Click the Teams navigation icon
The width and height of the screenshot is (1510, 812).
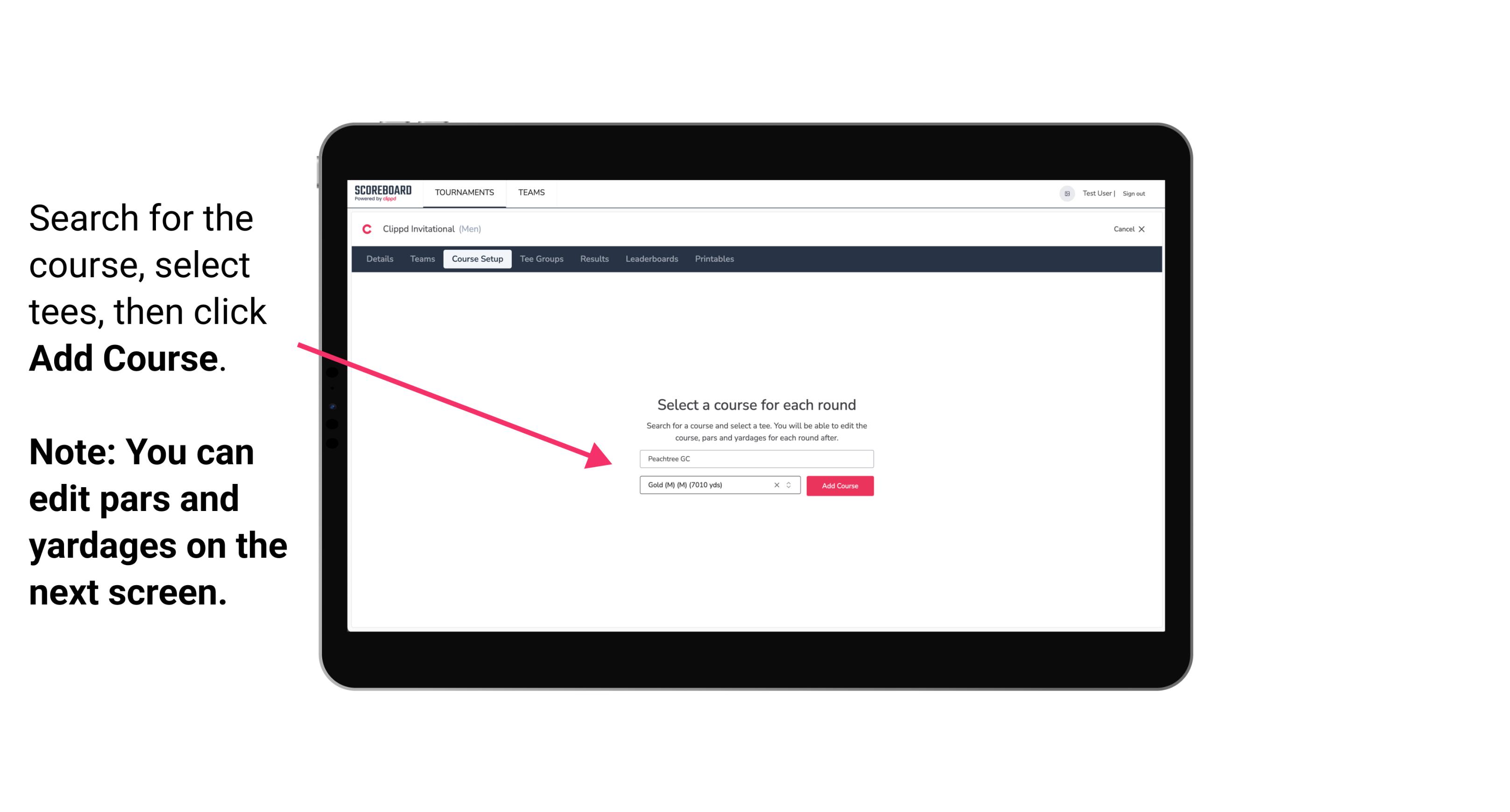pos(530,192)
